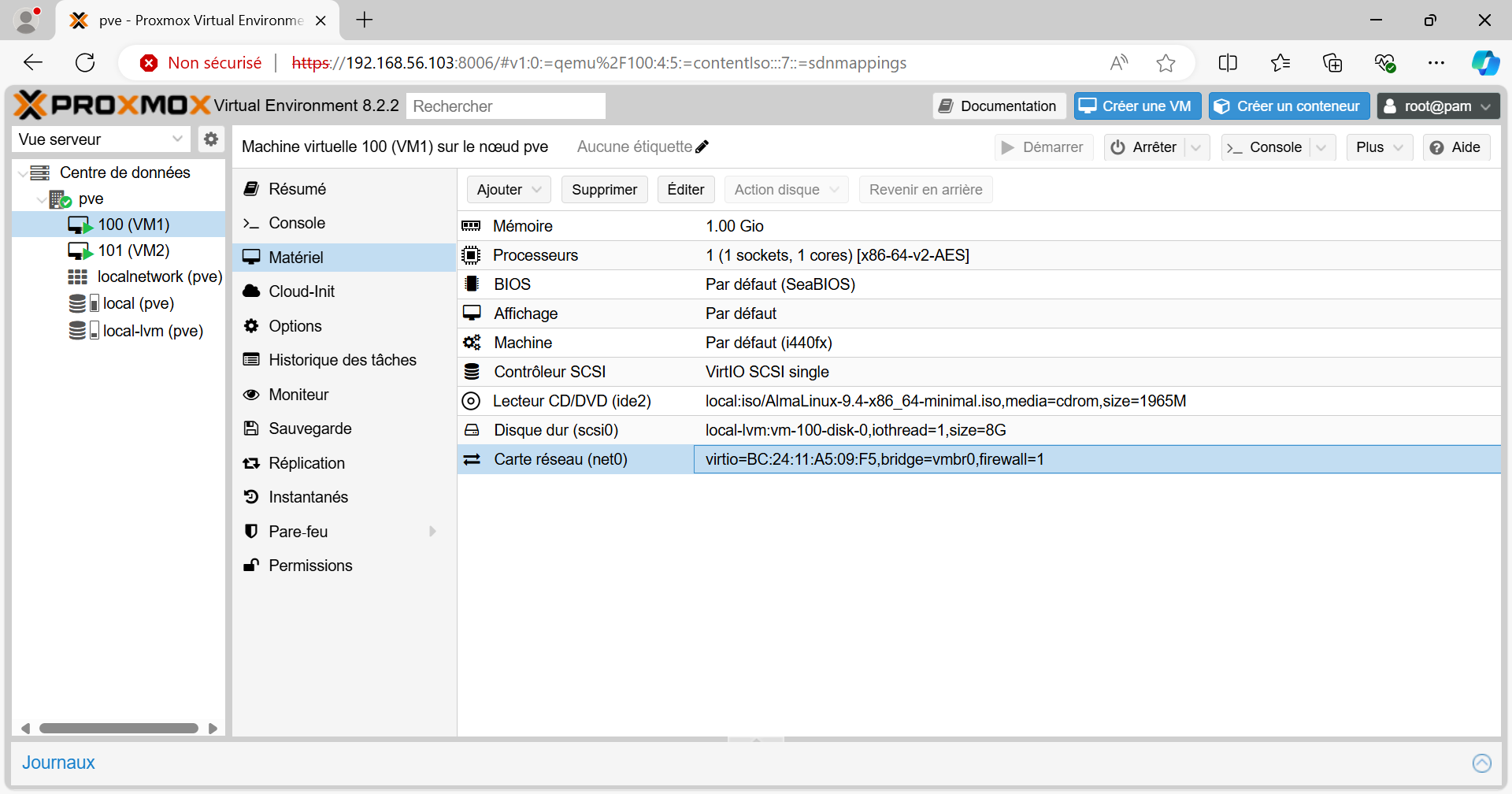Open the Ajouter dropdown button
Image resolution: width=1512 pixels, height=794 pixels.
(509, 190)
